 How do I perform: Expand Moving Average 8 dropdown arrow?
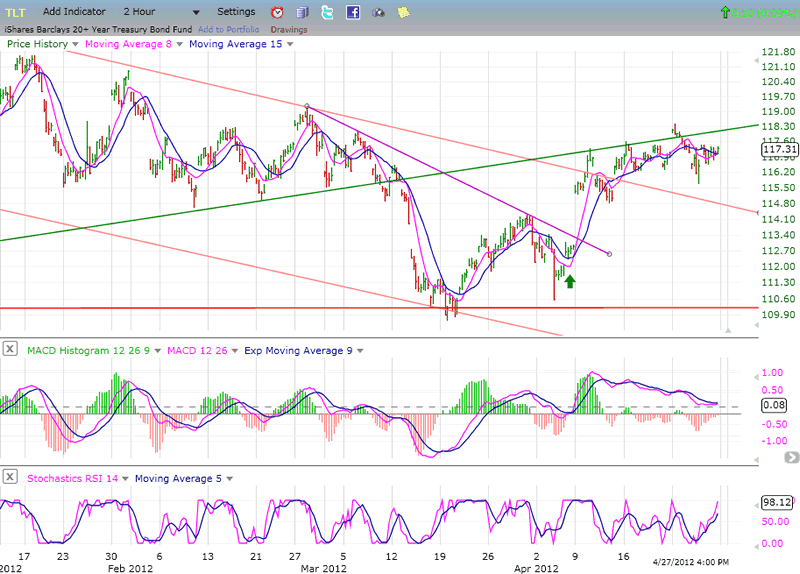[177, 44]
